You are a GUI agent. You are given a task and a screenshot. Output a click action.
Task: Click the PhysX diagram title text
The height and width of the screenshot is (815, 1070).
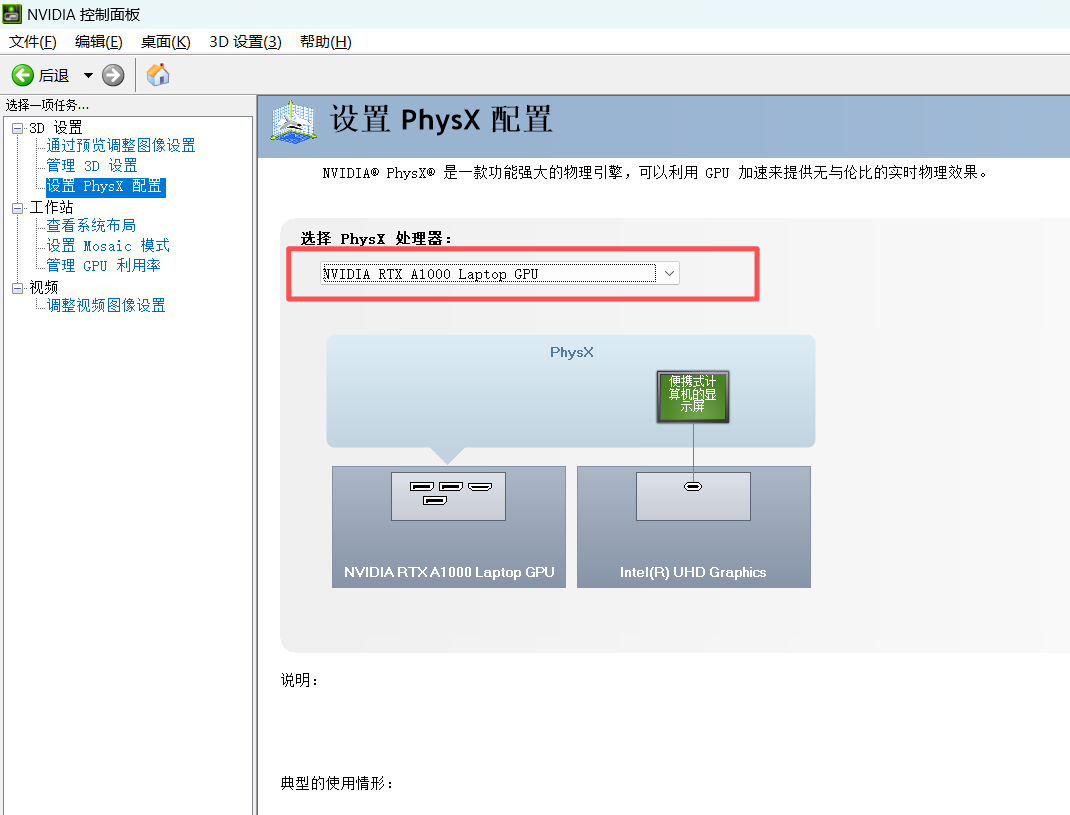[572, 352]
